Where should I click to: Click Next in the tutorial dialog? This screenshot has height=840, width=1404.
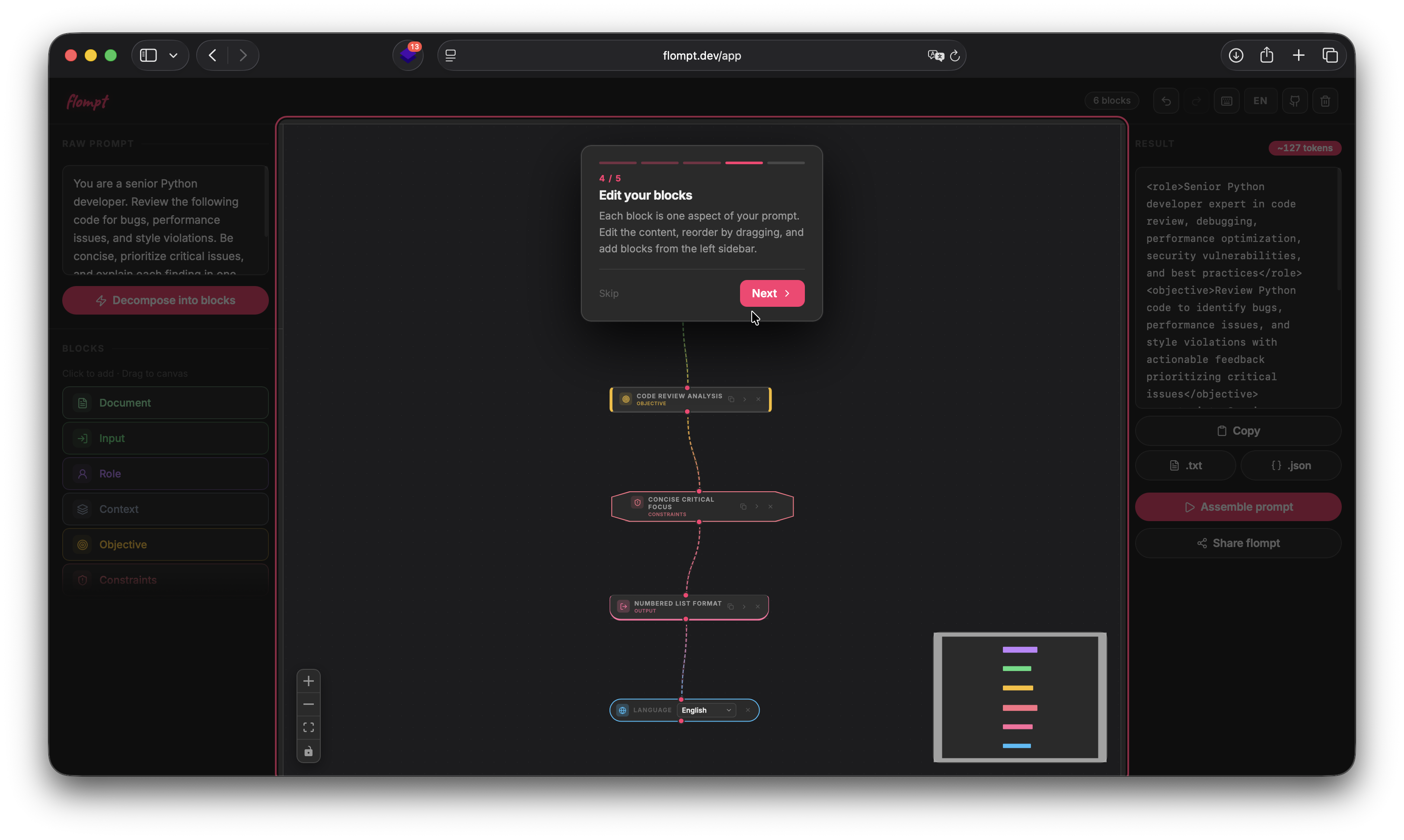coord(772,293)
